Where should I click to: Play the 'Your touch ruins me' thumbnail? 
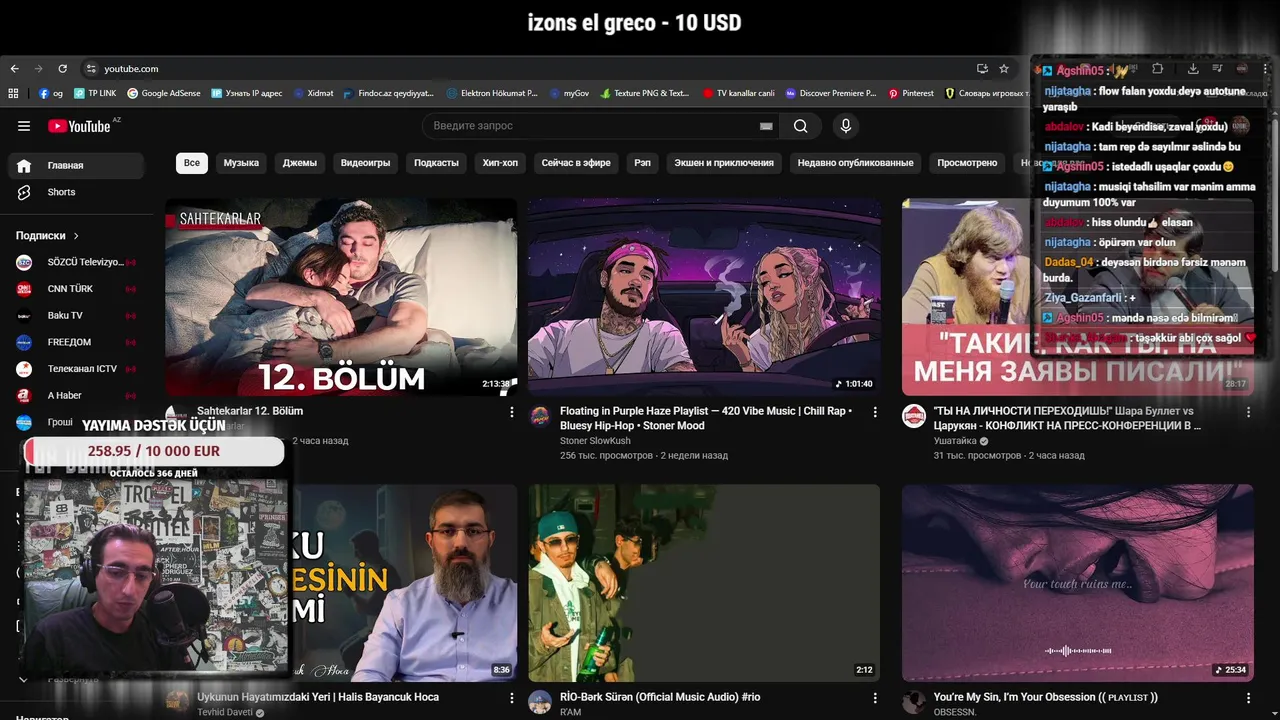[1077, 583]
